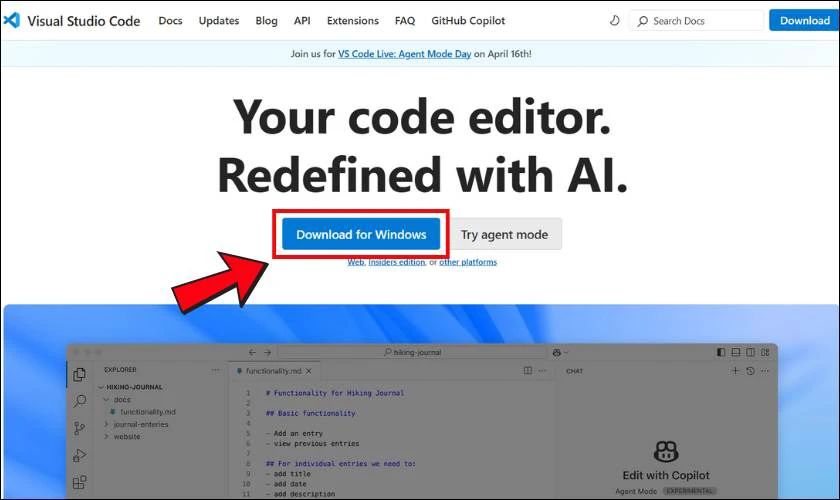This screenshot has height=500, width=840.
Task: Toggle the dark theme moon icon
Action: coord(614,21)
